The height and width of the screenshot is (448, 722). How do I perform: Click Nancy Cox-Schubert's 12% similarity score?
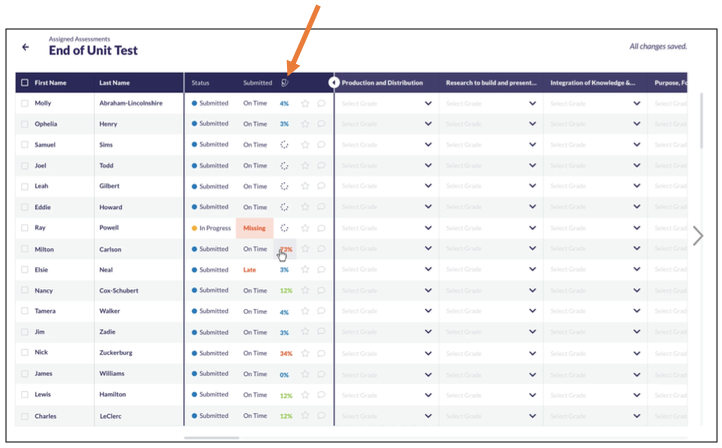[x=285, y=291]
